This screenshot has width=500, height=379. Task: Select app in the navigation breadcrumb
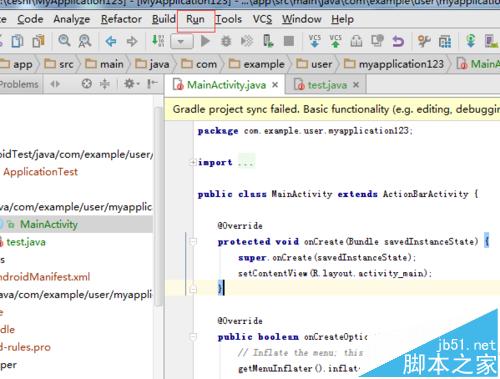(x=17, y=64)
